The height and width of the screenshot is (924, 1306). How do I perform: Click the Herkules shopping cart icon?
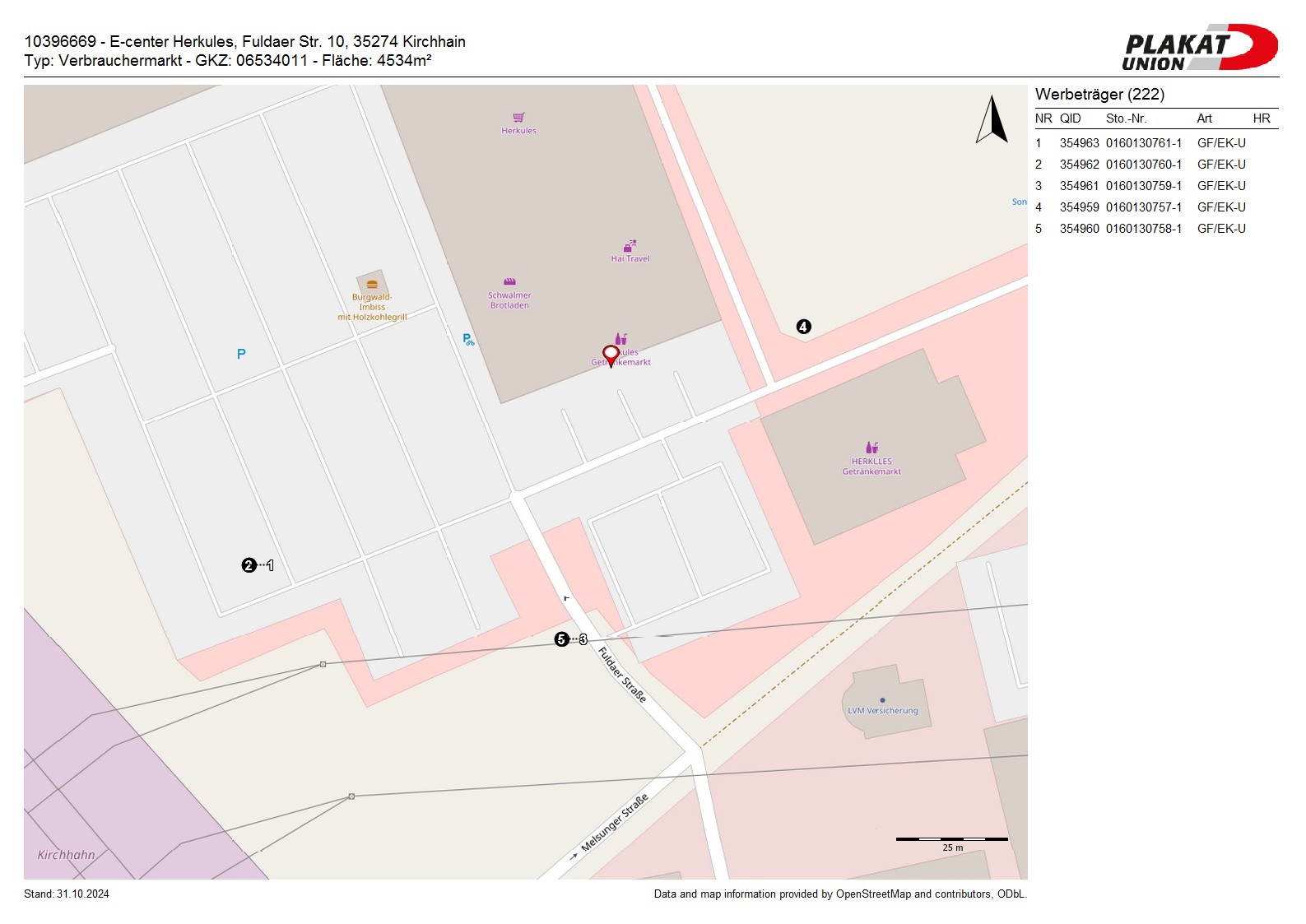pyautogui.click(x=518, y=118)
